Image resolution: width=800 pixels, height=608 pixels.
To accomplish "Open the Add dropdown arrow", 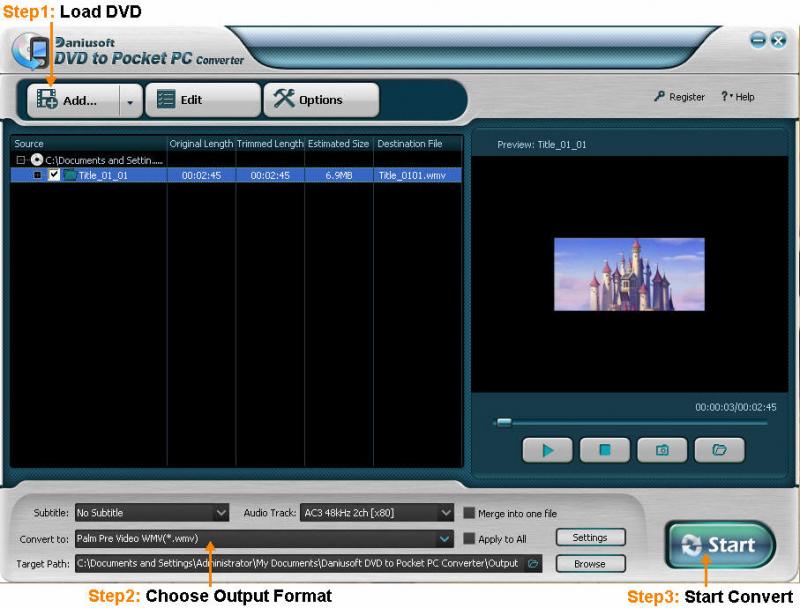I will click(130, 100).
